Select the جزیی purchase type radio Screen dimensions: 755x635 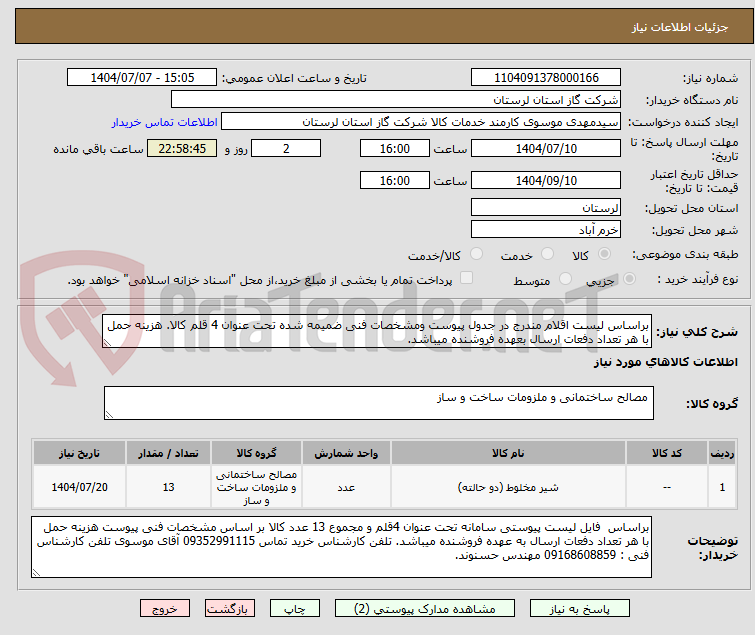[629, 279]
